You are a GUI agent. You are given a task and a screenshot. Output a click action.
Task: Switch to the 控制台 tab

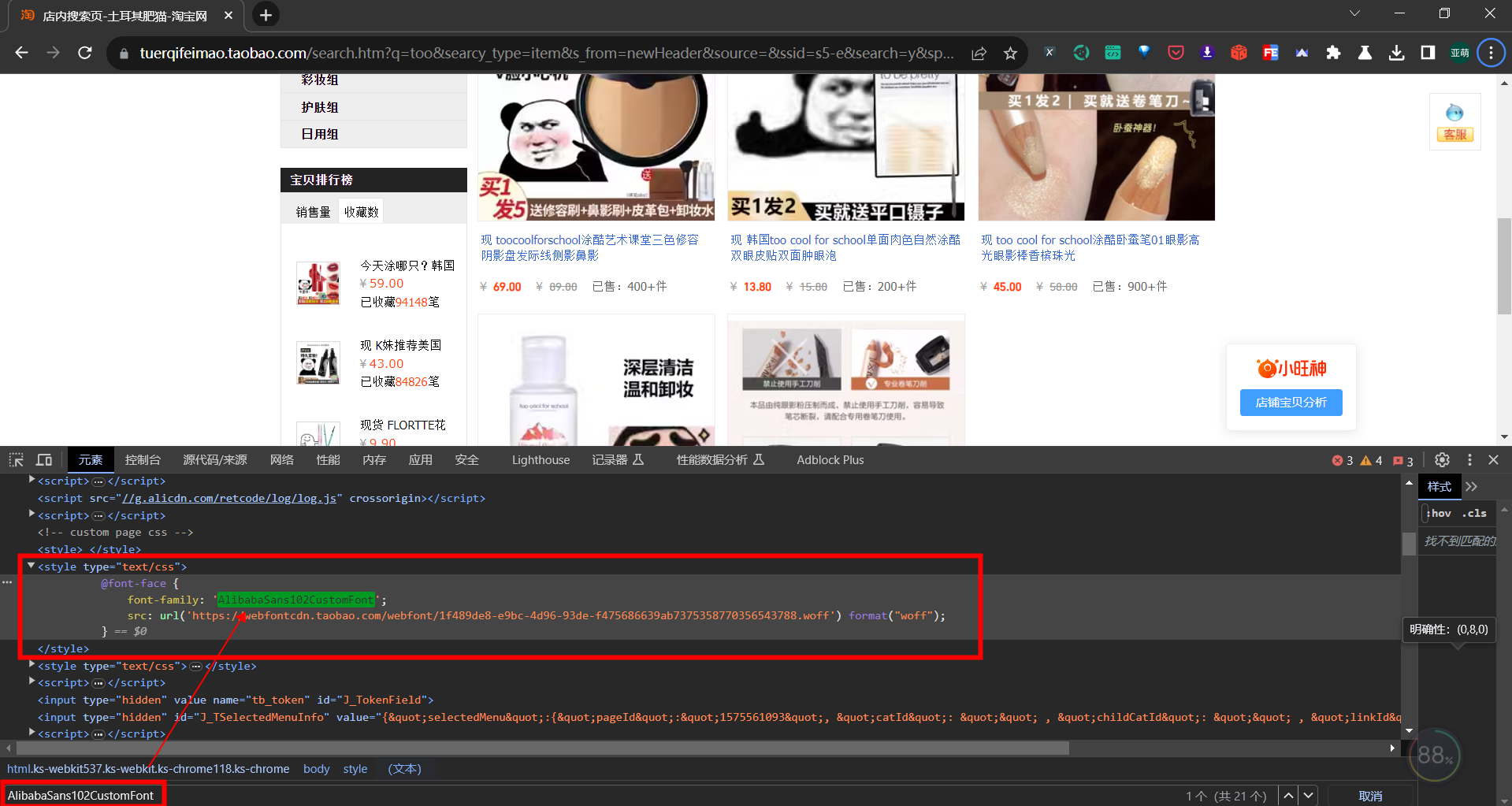143,460
